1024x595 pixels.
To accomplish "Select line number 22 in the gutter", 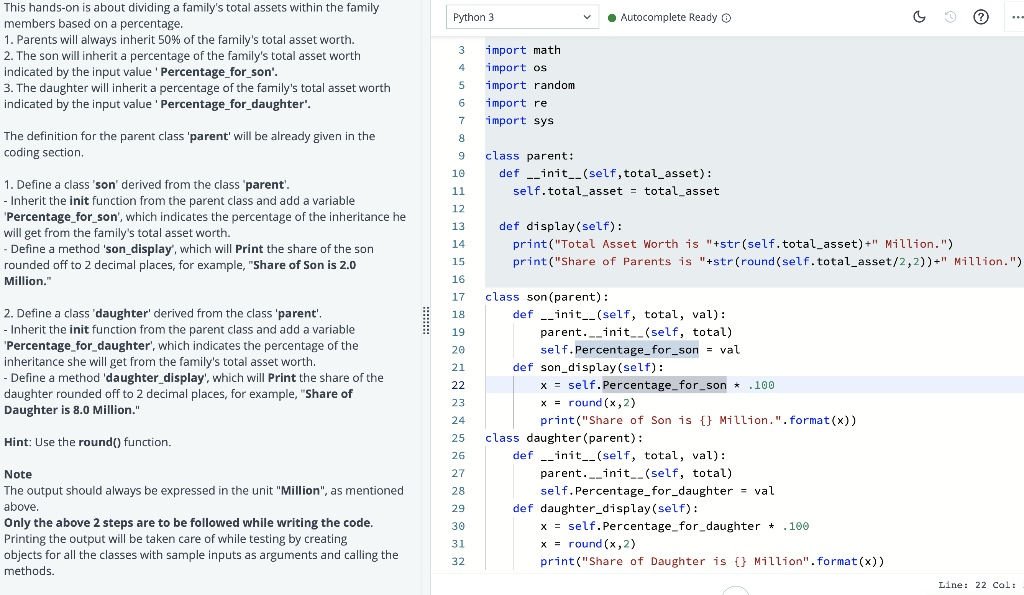I will point(458,385).
